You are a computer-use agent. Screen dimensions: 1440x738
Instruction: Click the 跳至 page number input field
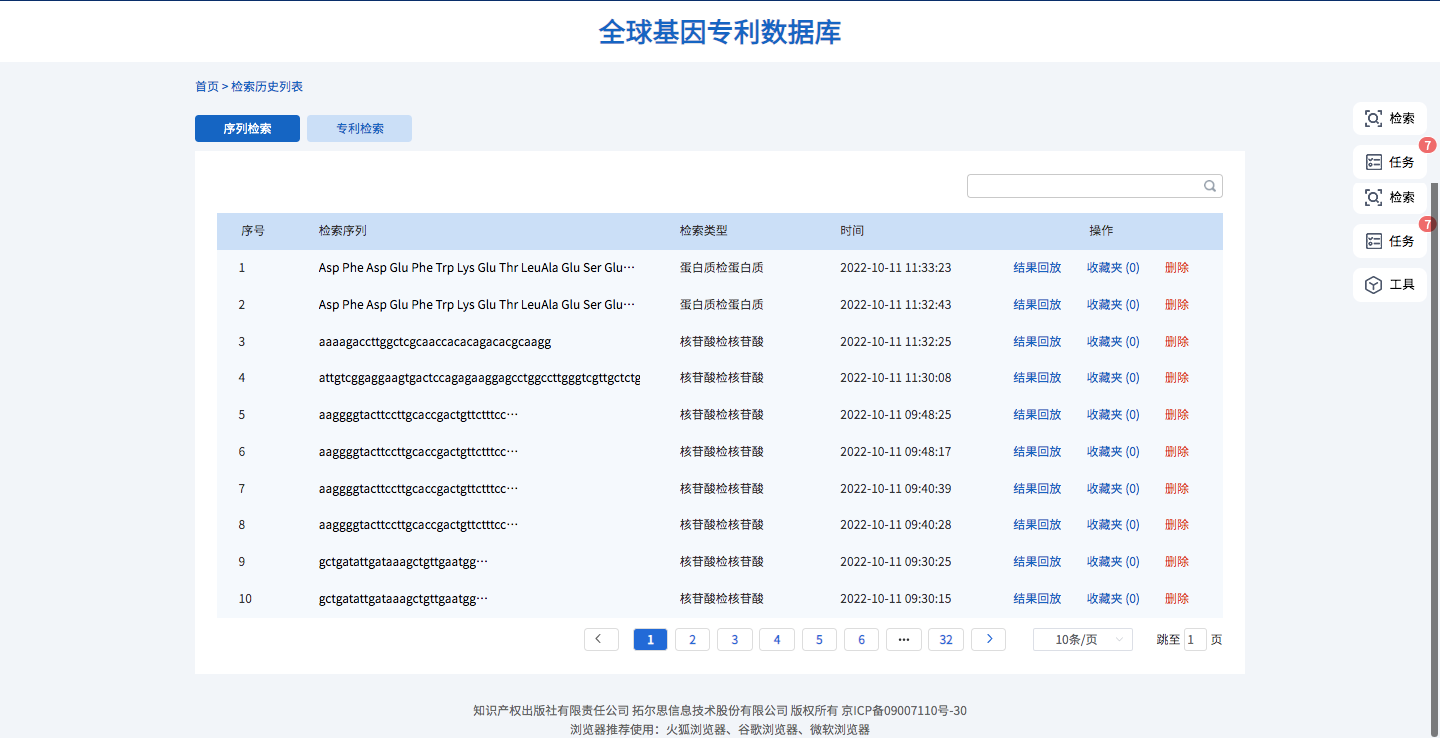pyautogui.click(x=1195, y=640)
